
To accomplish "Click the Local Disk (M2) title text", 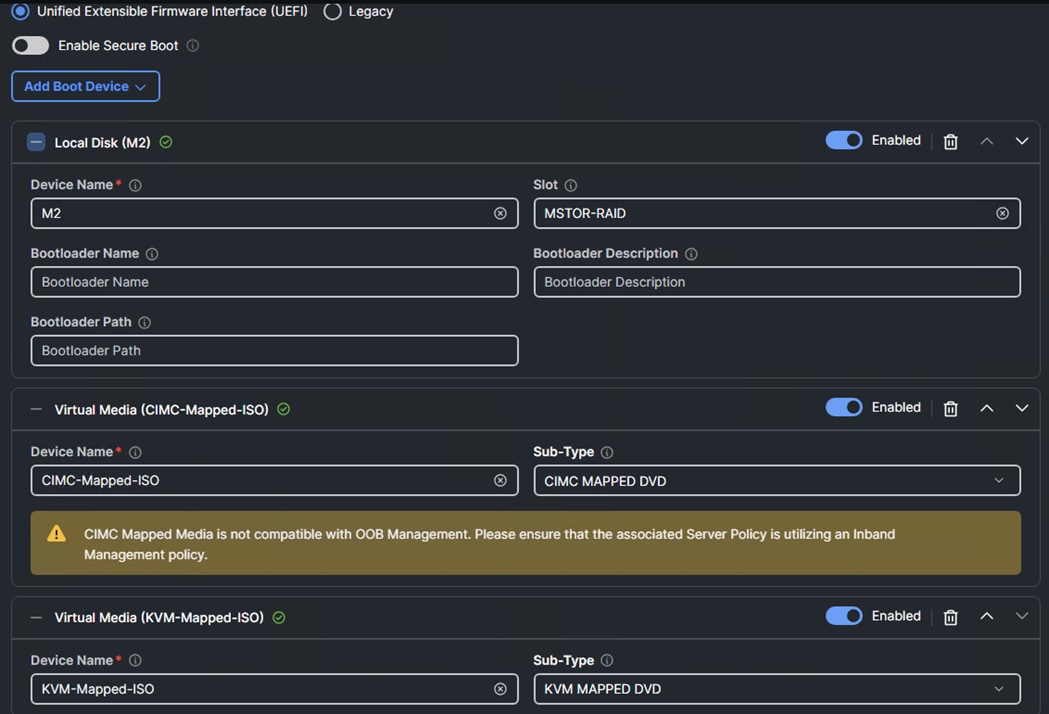I will click(102, 143).
